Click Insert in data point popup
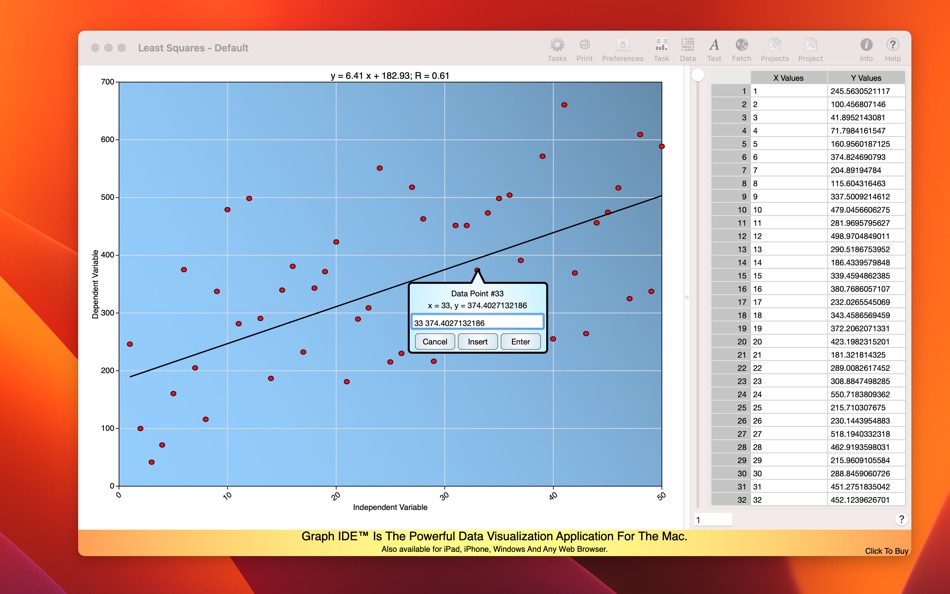The image size is (950, 594). [477, 342]
